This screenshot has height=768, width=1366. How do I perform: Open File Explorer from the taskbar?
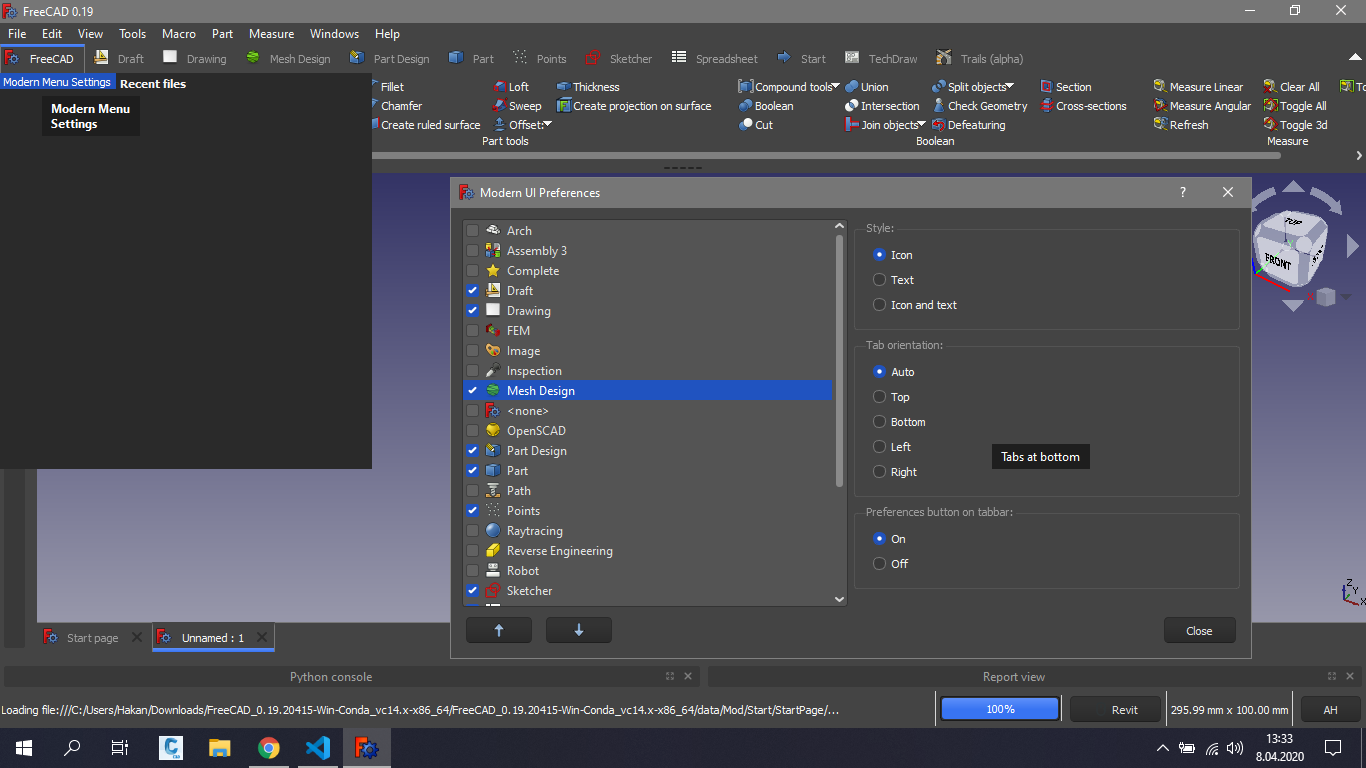point(220,748)
